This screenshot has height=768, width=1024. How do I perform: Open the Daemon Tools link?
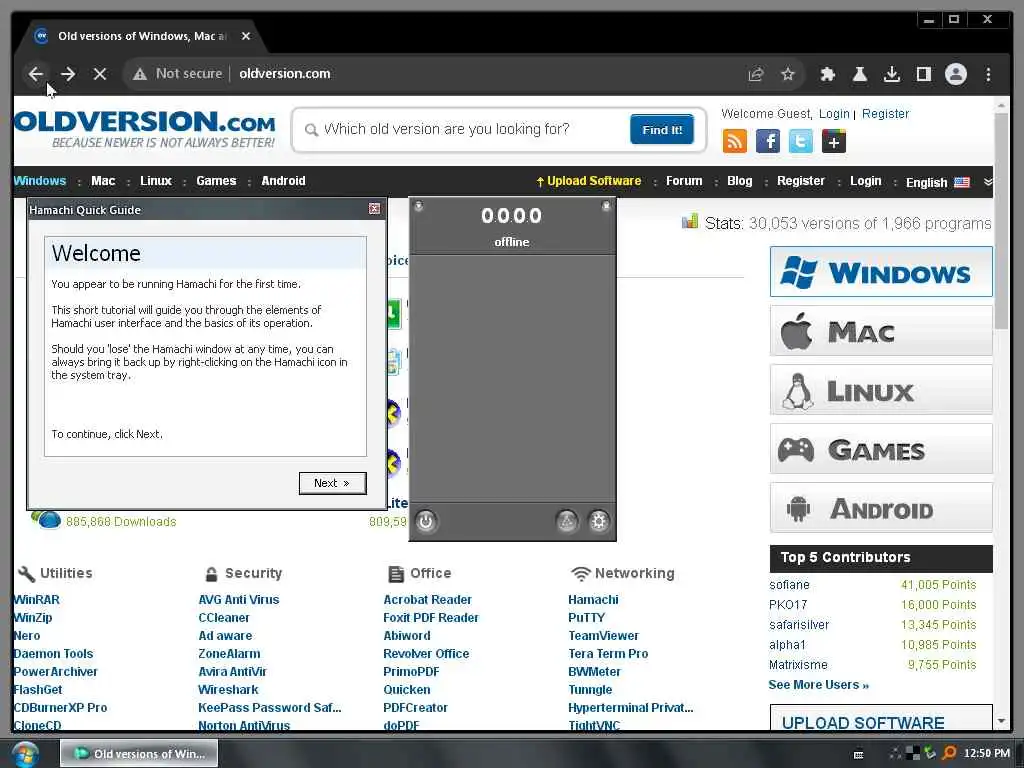click(x=54, y=654)
